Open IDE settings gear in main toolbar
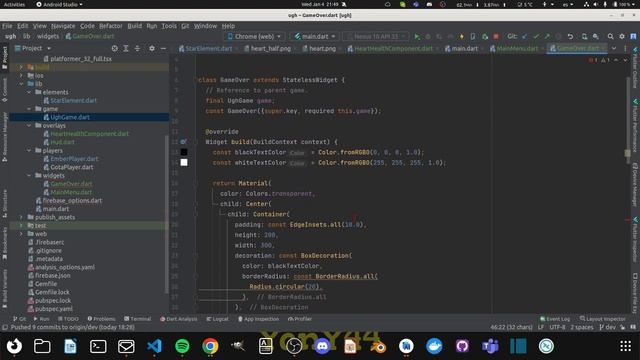The image size is (640, 360). pos(622,36)
